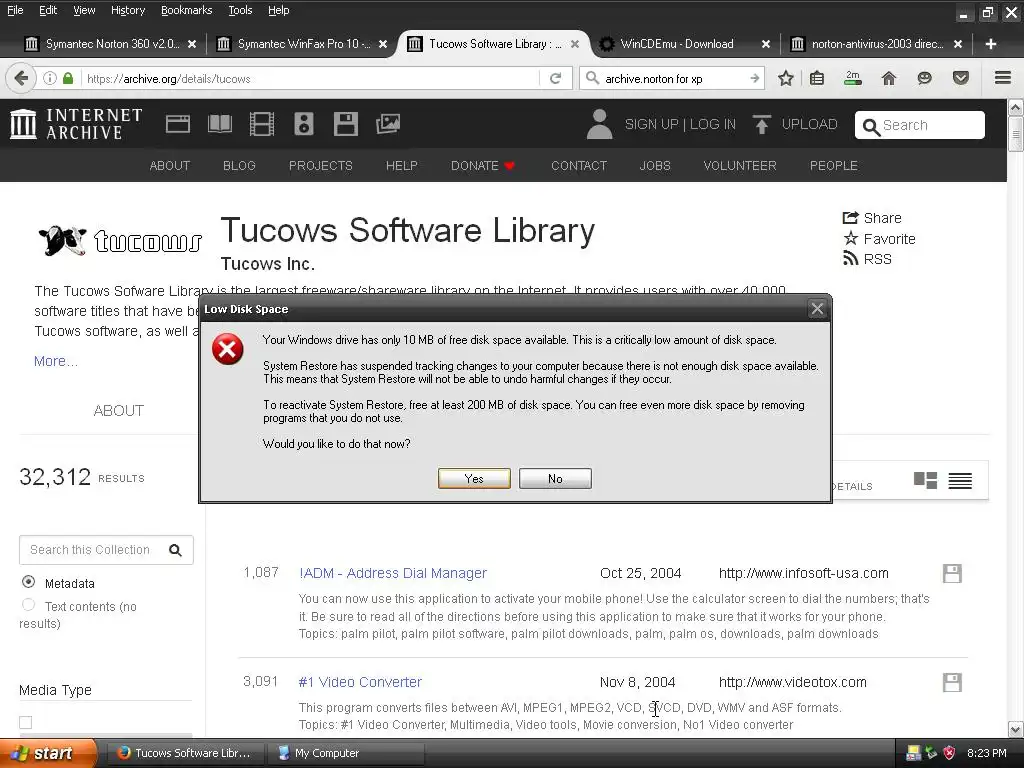Open the History menu
This screenshot has width=1024, height=768.
click(x=127, y=10)
